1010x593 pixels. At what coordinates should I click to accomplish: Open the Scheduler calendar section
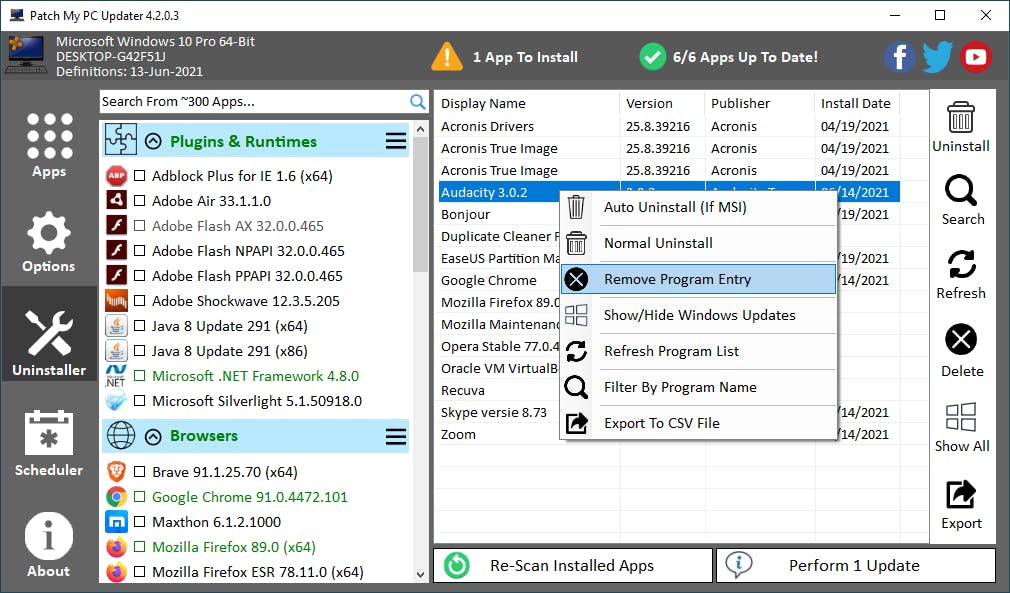point(49,444)
